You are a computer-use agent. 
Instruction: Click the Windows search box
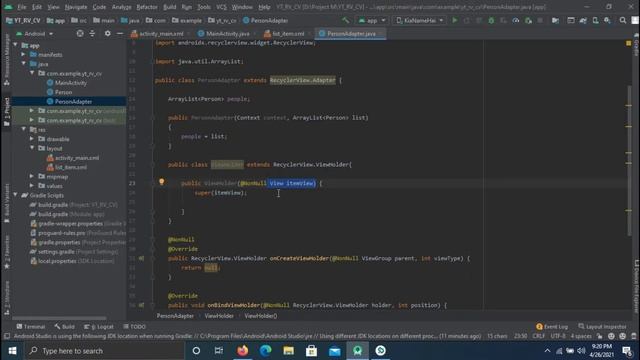(104, 351)
